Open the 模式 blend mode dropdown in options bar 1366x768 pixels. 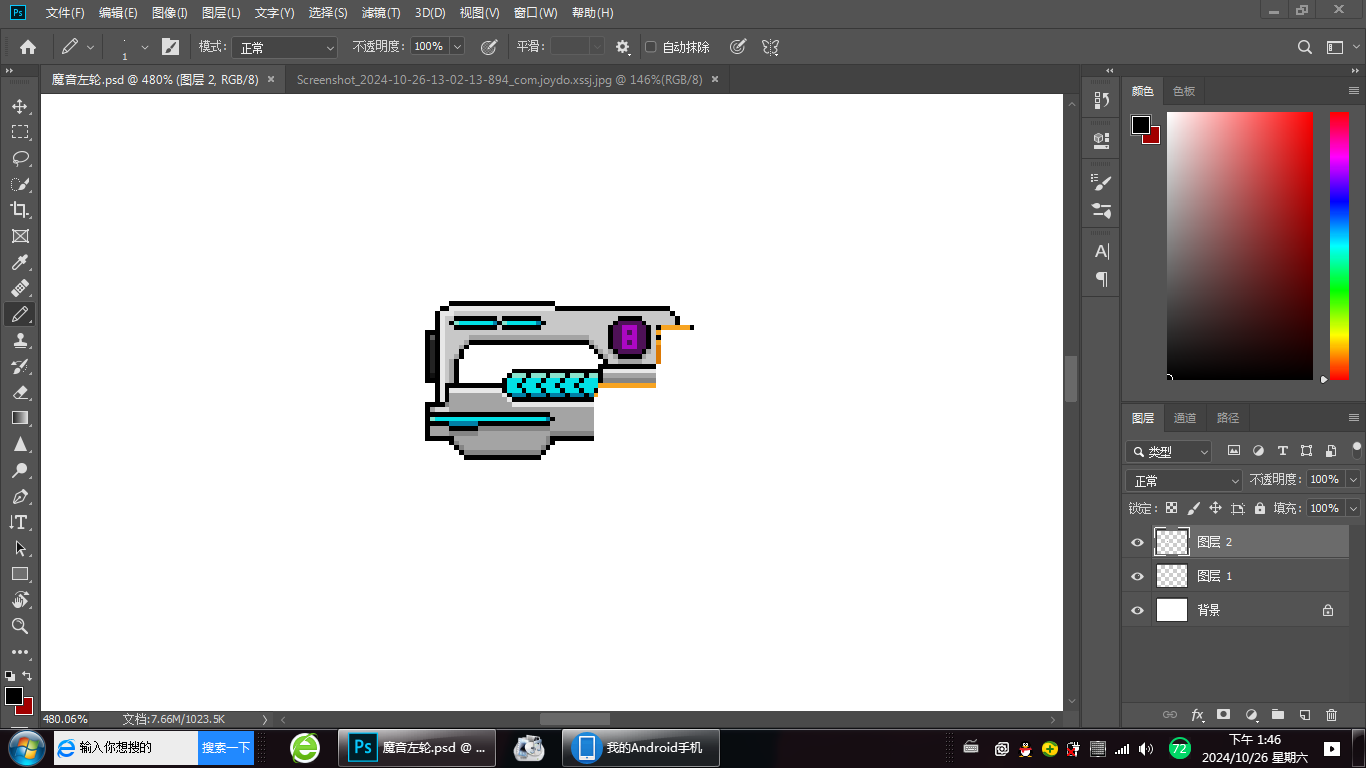point(285,47)
